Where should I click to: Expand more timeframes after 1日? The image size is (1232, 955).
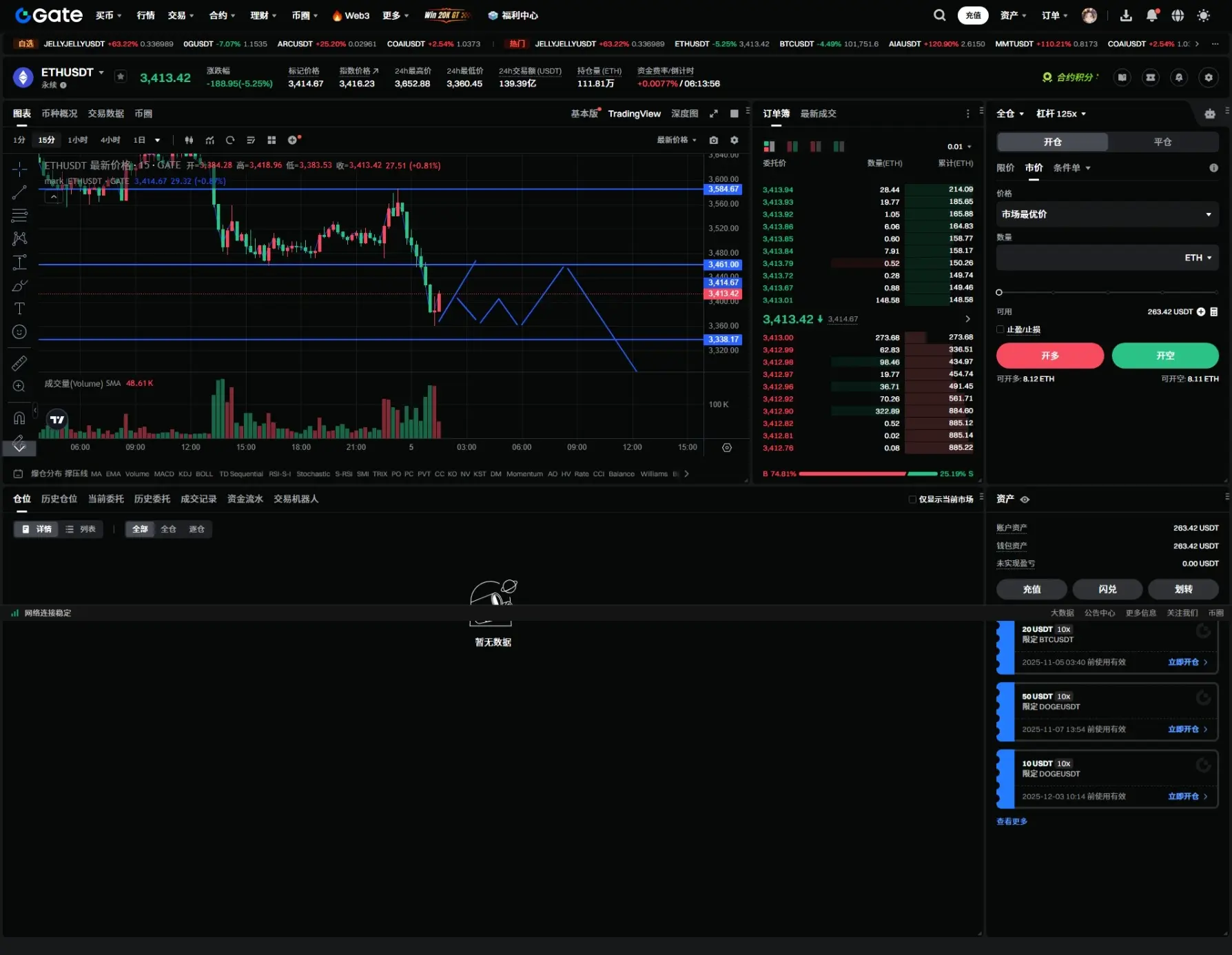158,140
